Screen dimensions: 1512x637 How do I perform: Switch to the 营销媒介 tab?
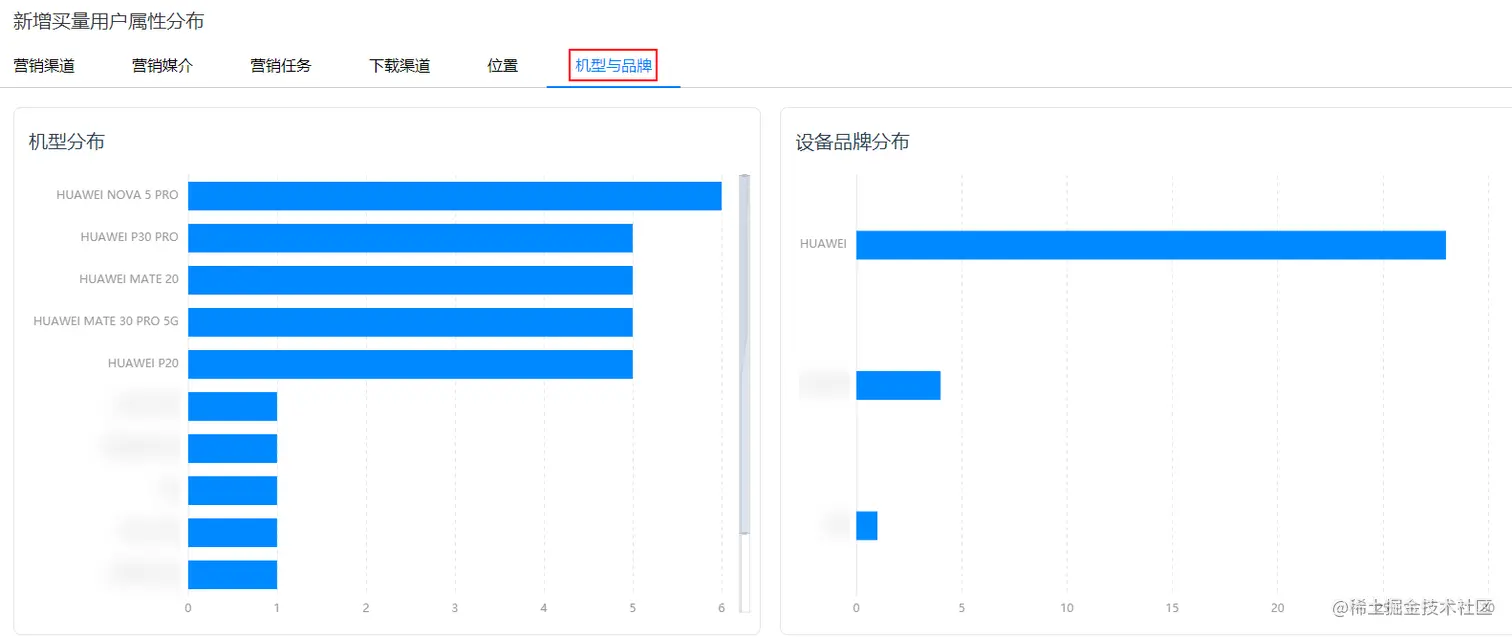[162, 67]
